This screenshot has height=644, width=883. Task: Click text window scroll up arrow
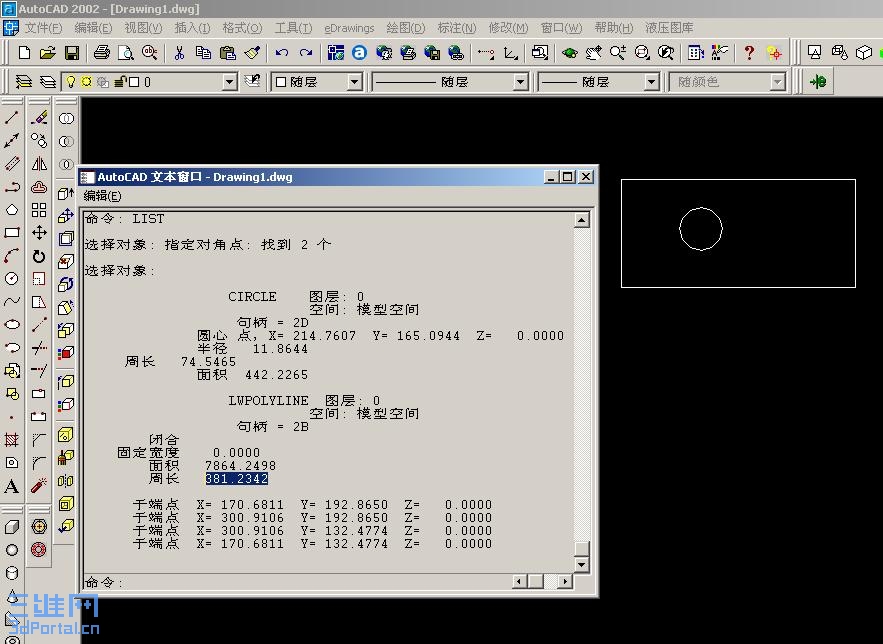click(x=582, y=220)
